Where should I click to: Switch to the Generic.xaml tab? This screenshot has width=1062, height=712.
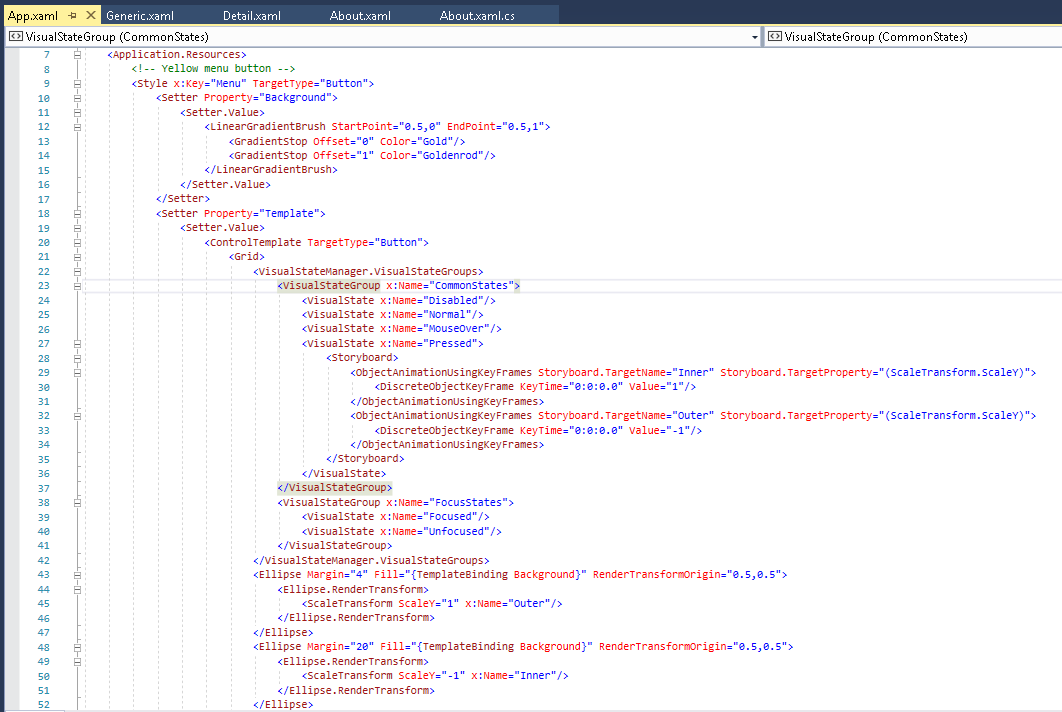click(x=140, y=16)
